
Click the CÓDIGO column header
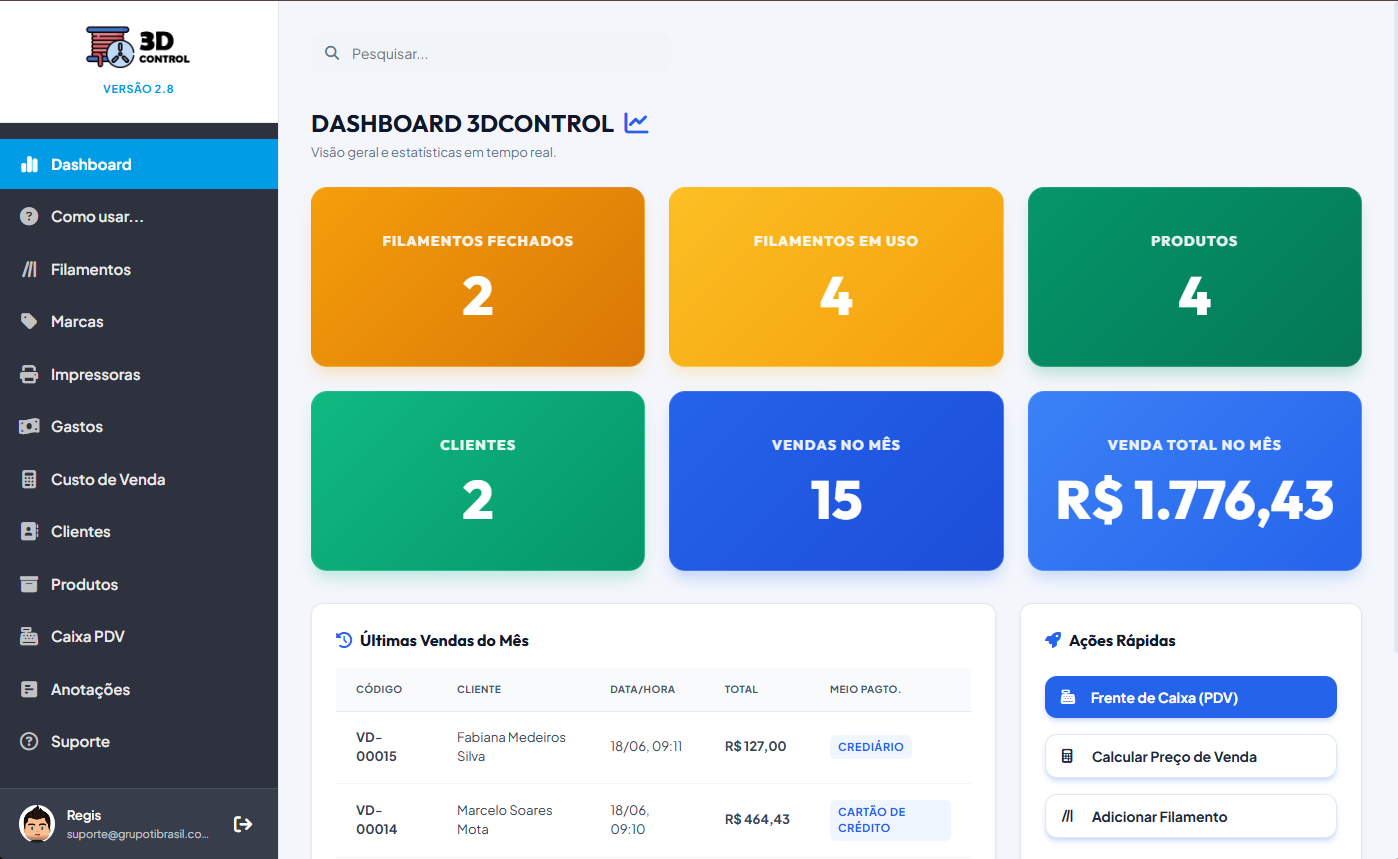point(379,689)
